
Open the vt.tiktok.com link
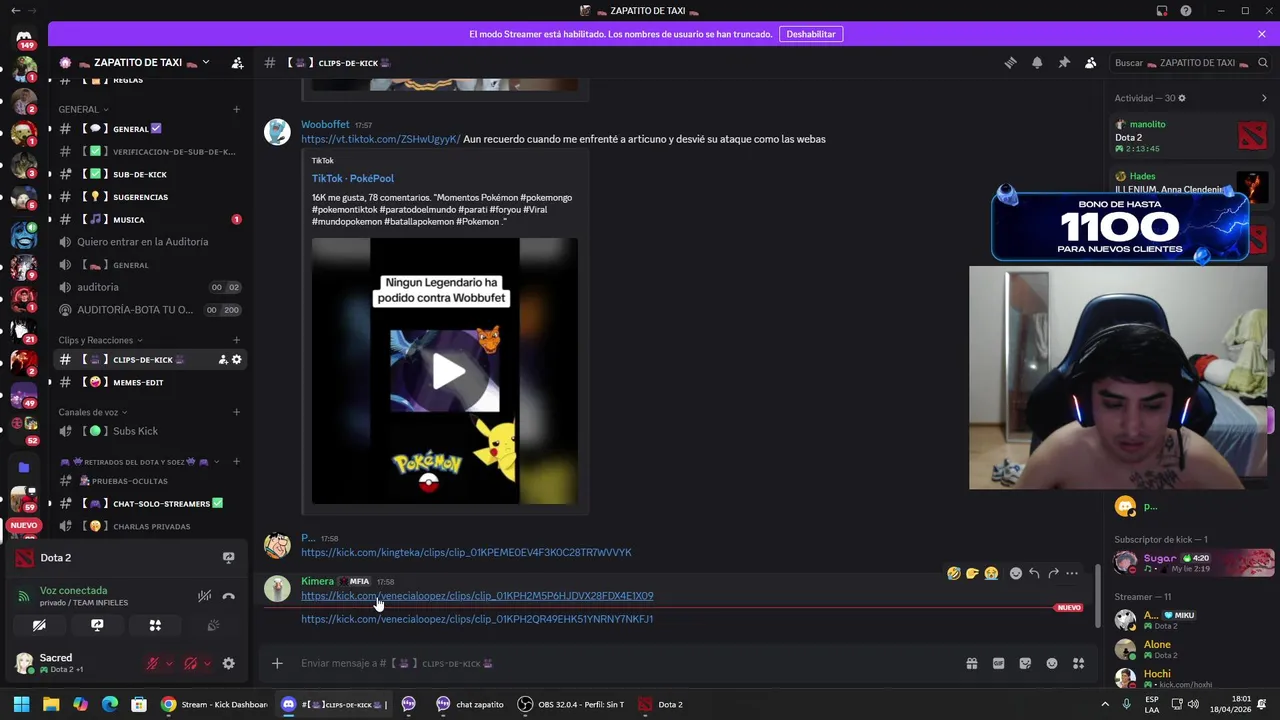click(x=381, y=139)
